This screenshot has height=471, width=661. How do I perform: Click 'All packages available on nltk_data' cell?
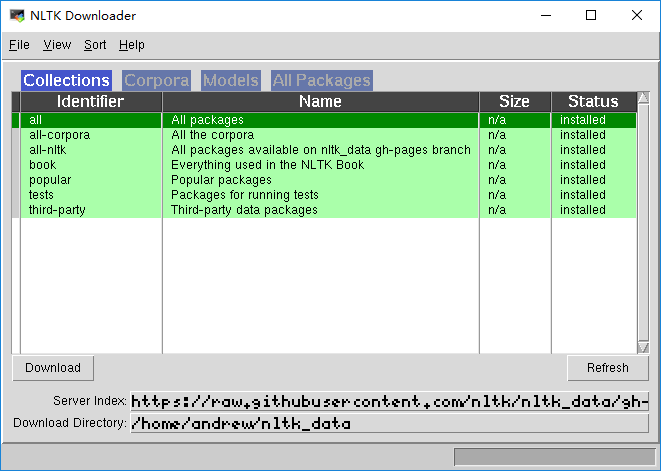point(321,150)
